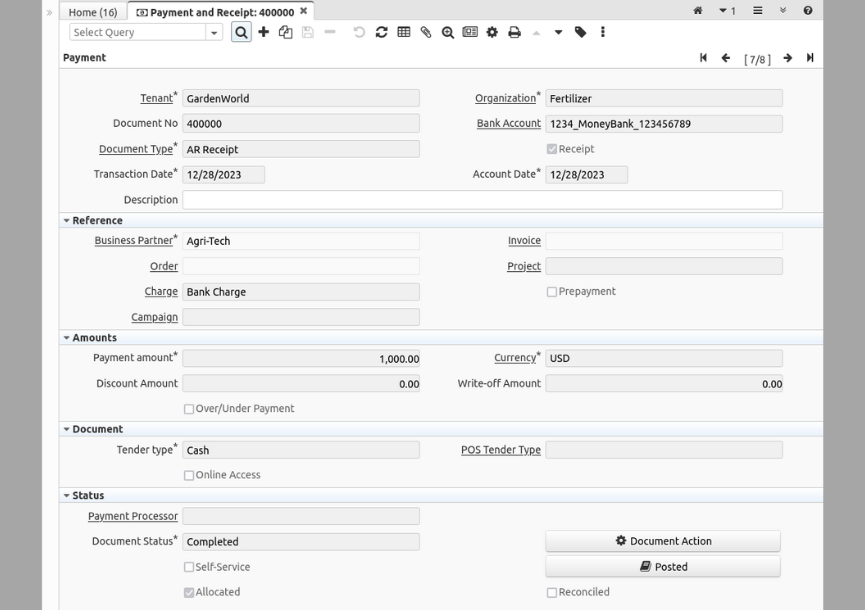The width and height of the screenshot is (865, 610).
Task: Click the Document Action button
Action: click(x=663, y=541)
